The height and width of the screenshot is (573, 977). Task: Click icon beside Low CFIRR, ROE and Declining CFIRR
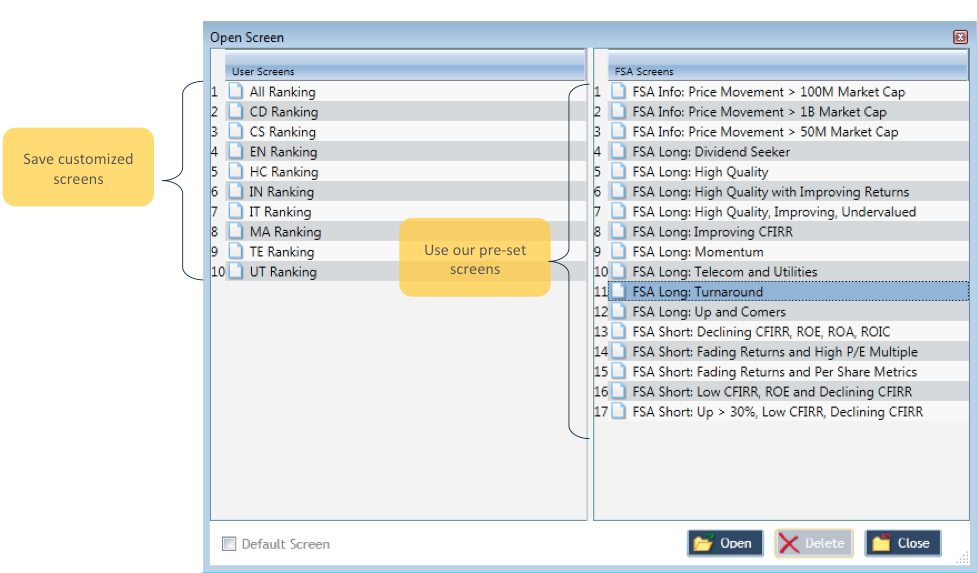click(618, 391)
